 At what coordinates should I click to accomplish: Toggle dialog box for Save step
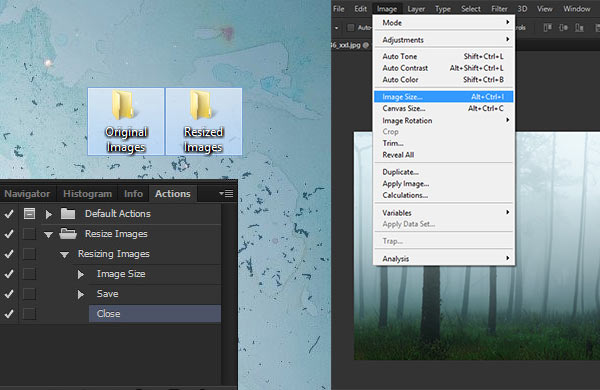tap(29, 294)
